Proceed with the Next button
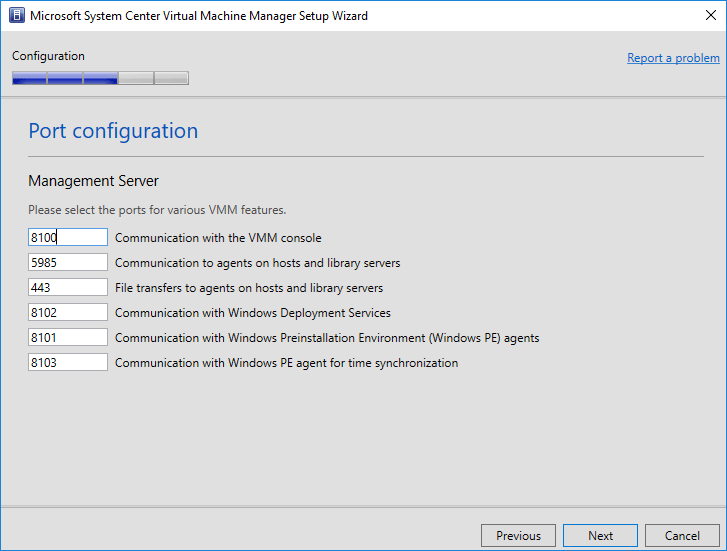This screenshot has height=551, width=727. coord(600,535)
